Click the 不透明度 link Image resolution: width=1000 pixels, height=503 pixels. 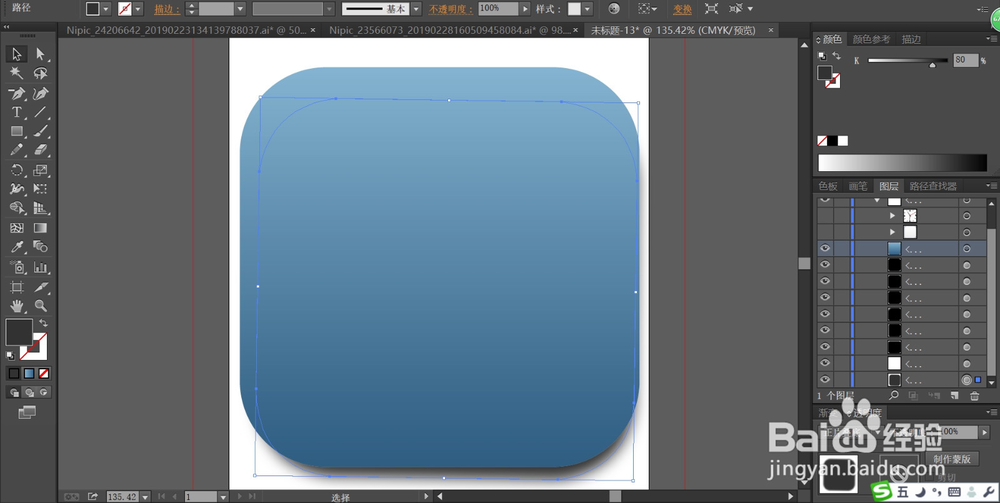pos(451,10)
